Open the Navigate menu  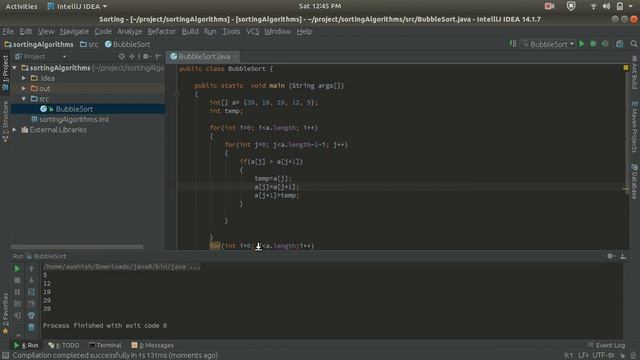point(74,31)
